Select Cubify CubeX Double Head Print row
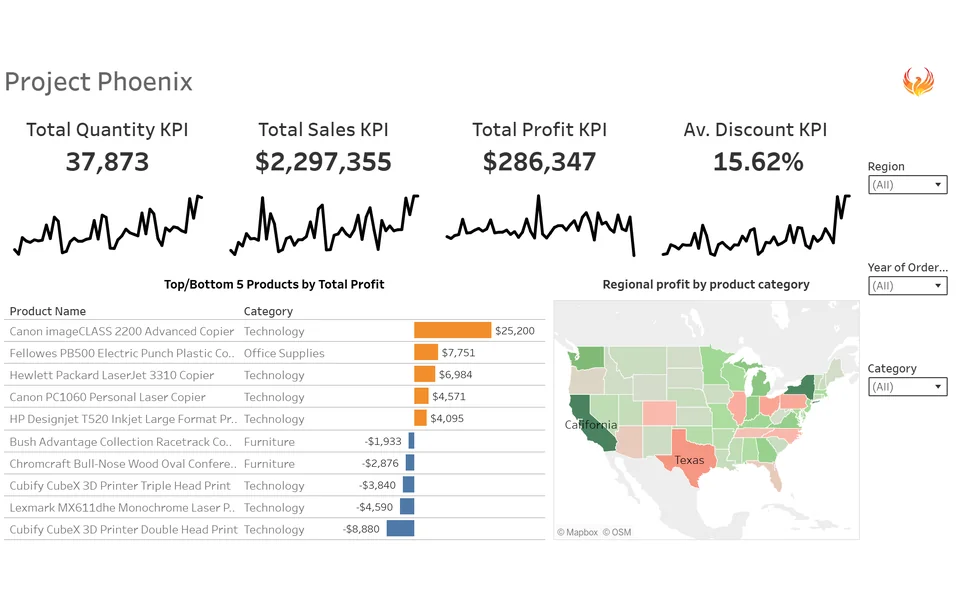 [274, 530]
